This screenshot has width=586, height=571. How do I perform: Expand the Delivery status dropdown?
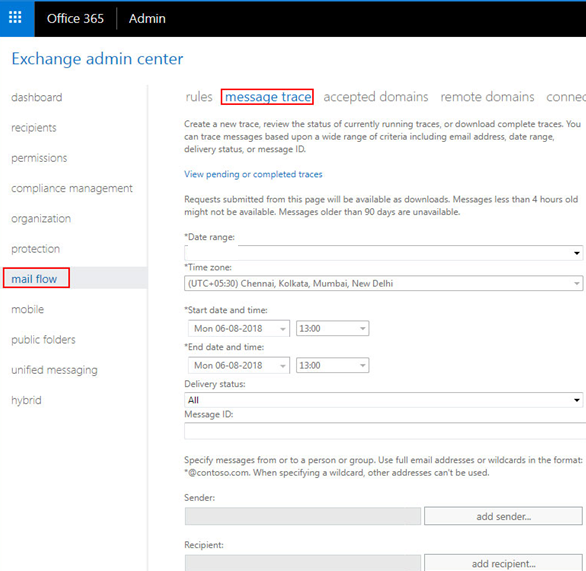pos(383,400)
